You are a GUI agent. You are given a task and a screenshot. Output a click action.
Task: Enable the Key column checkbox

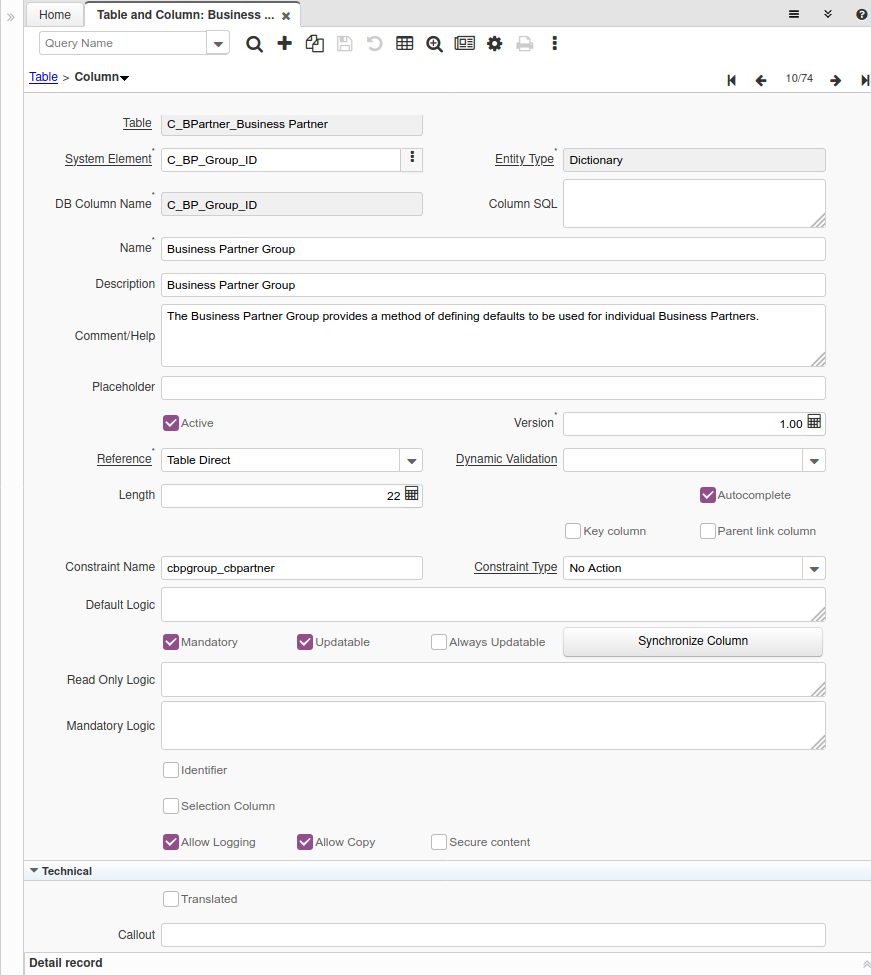pyautogui.click(x=573, y=531)
